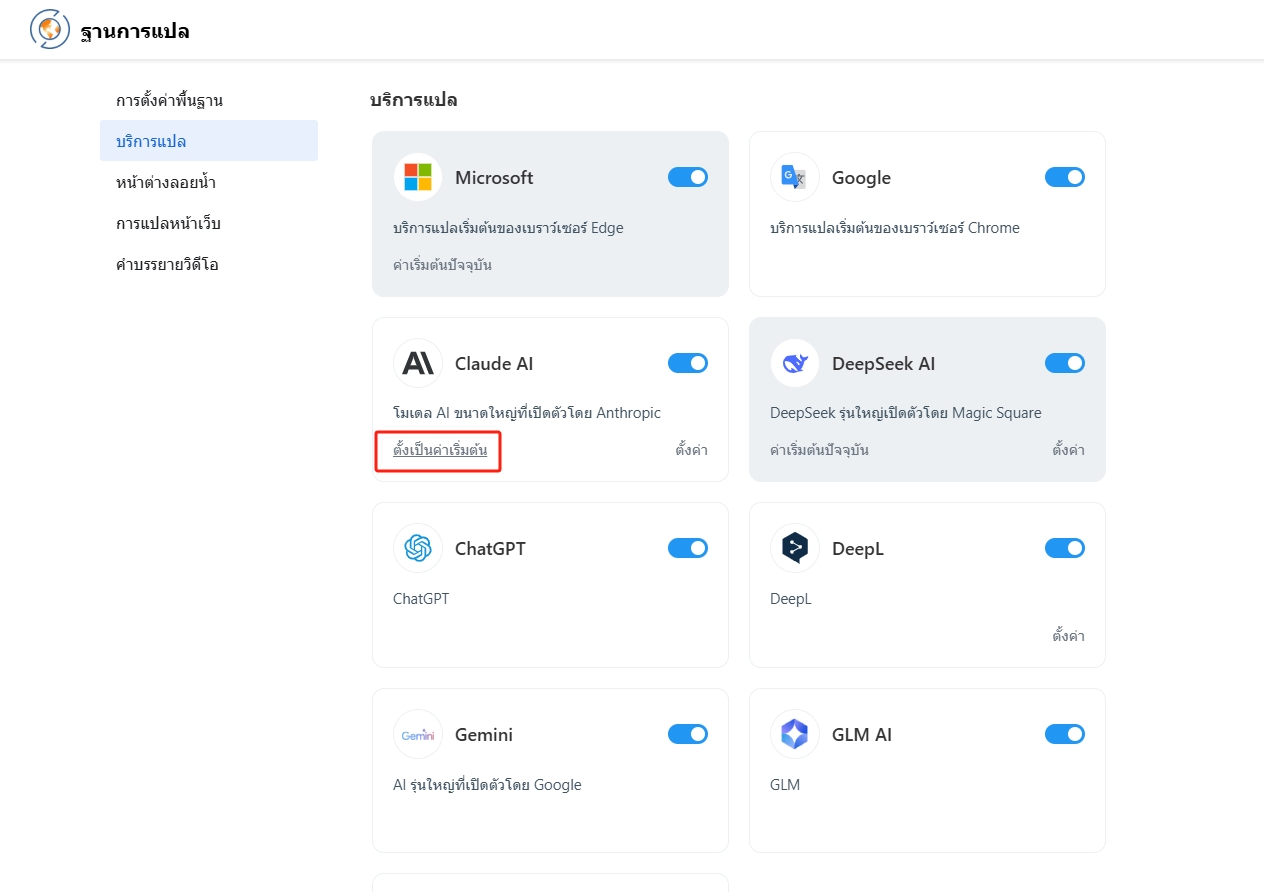Click the DeepL logo icon
Viewport: 1264px width, 892px height.
coord(795,548)
